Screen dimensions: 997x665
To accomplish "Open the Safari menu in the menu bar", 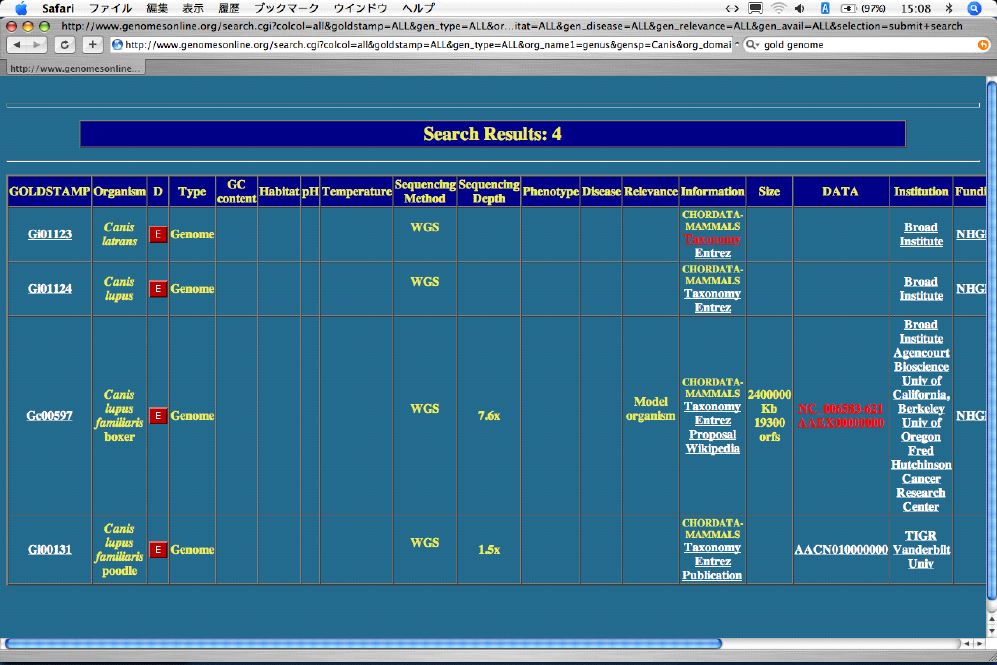I will [x=58, y=8].
